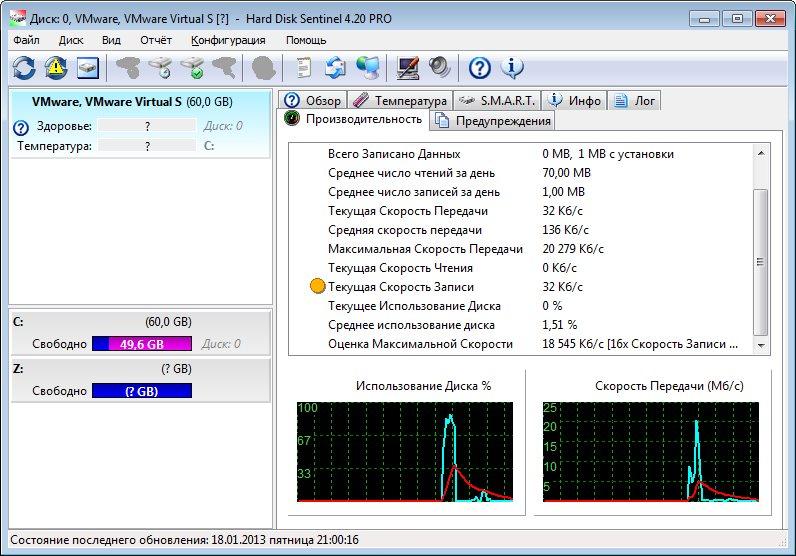This screenshot has height=556, width=796.
Task: Click the health question mark icon beside Здоровье
Action: coord(21,127)
